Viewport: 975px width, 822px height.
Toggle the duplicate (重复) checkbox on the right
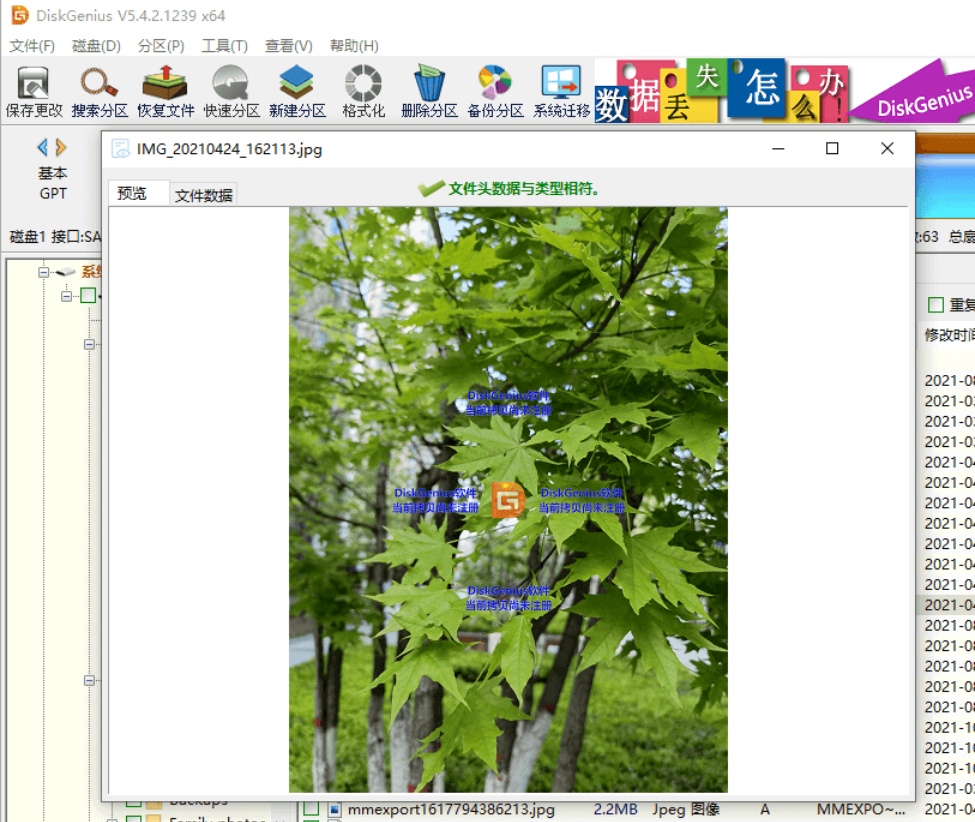coord(936,305)
